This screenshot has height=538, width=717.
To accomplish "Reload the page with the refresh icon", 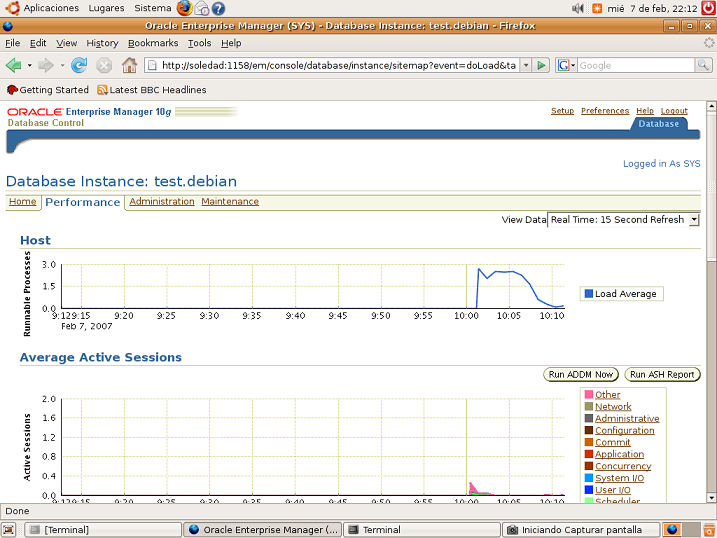I will 78,65.
